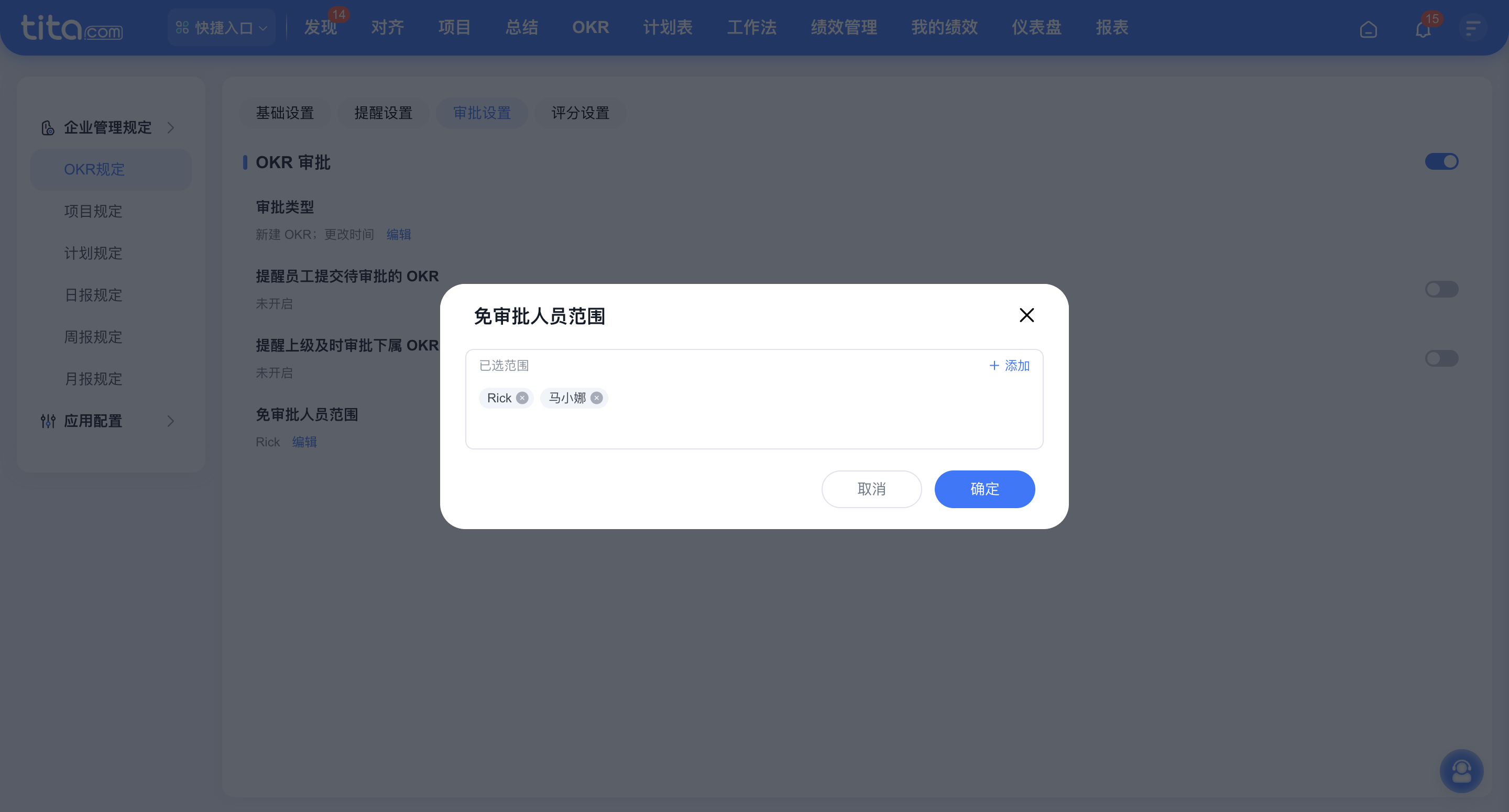1509x812 pixels.
Task: Switch to the 评分设置 tab
Action: point(579,113)
